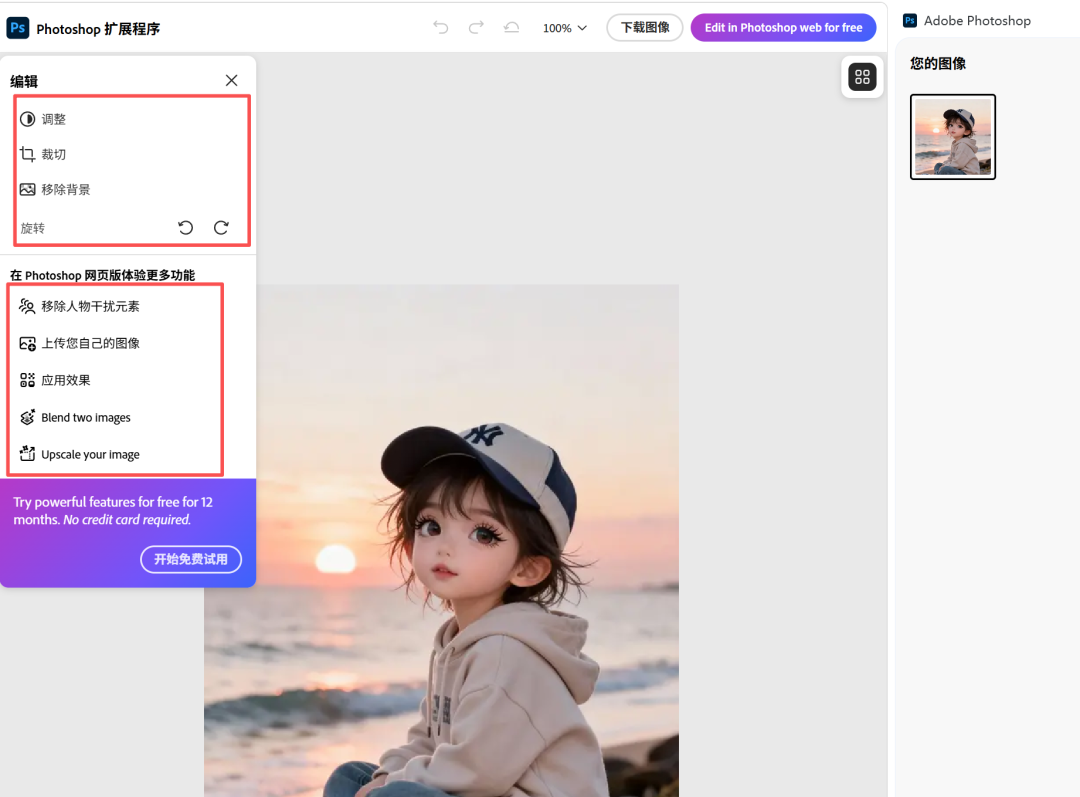1080x797 pixels.
Task: Select the 应用效果 (Apply effects) icon
Action: coord(26,380)
